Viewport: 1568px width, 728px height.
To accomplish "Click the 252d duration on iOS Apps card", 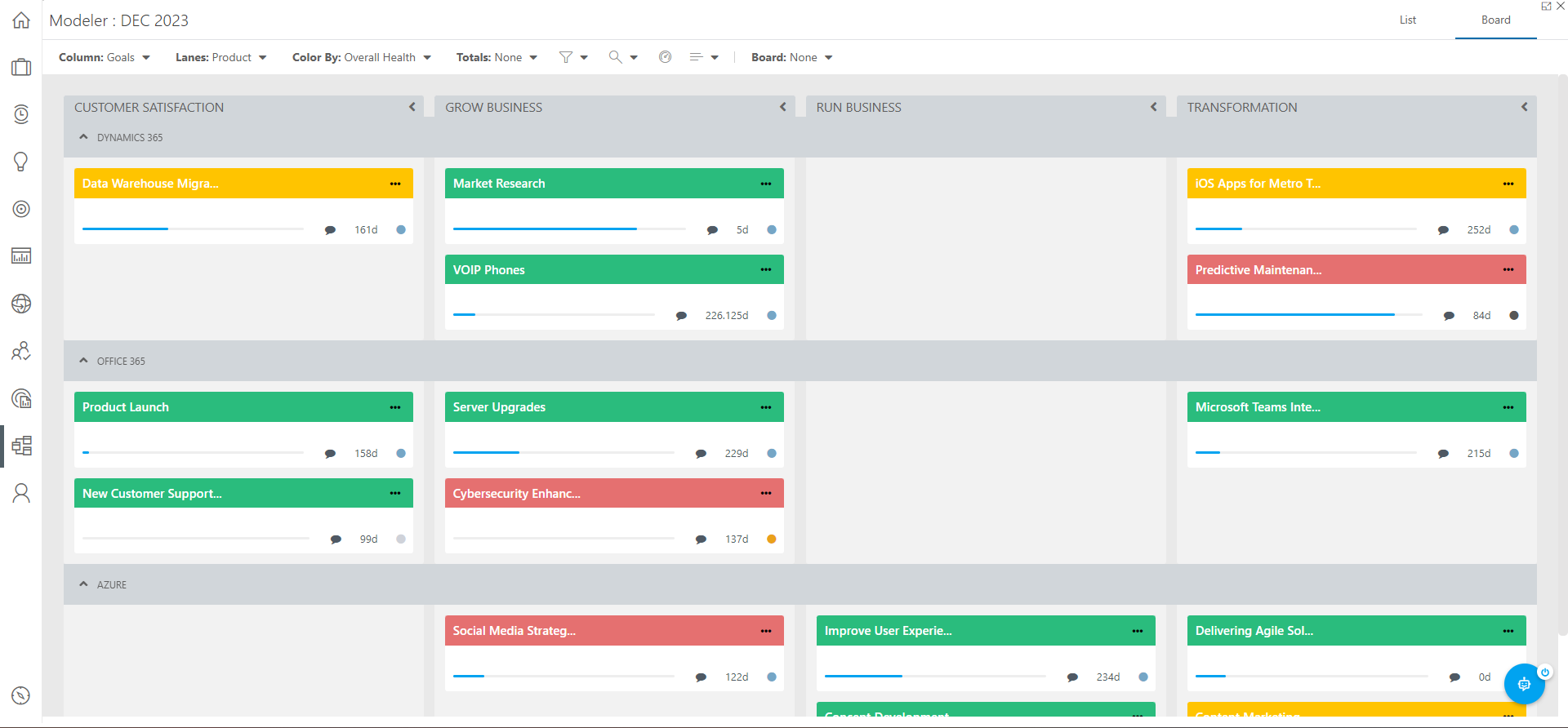I will tap(1479, 230).
